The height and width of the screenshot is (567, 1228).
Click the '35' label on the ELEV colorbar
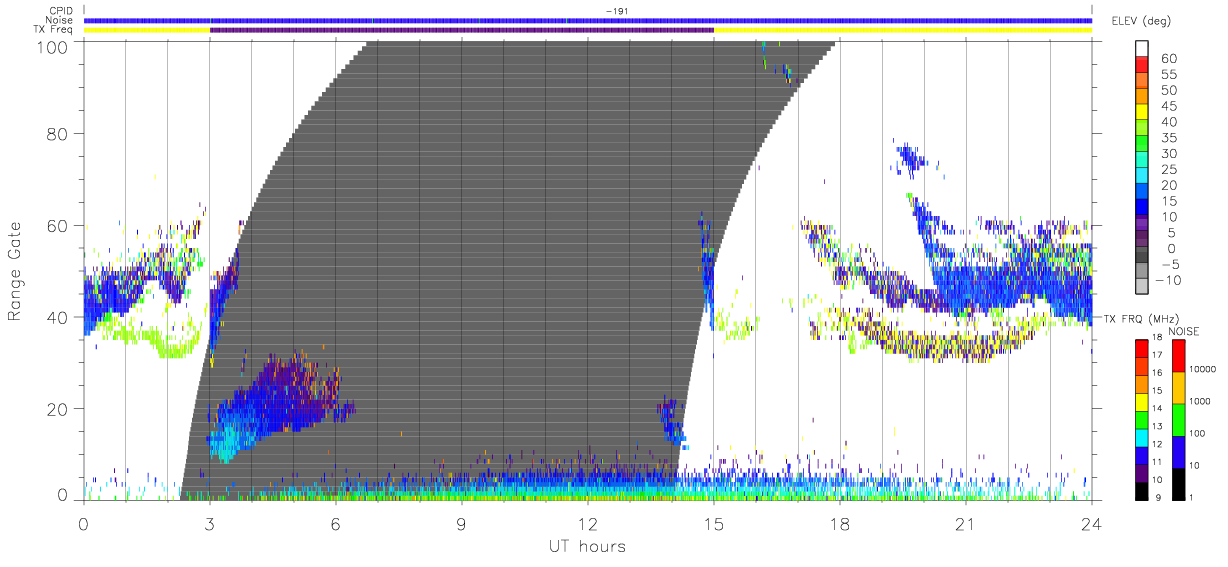pos(1168,138)
